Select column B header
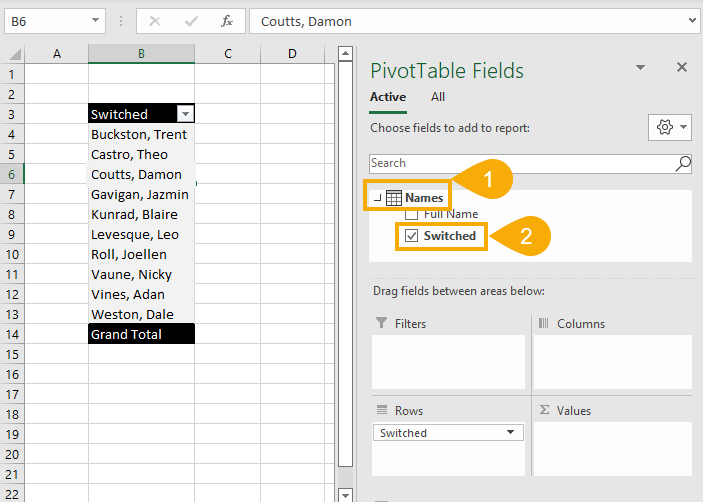 point(141,54)
